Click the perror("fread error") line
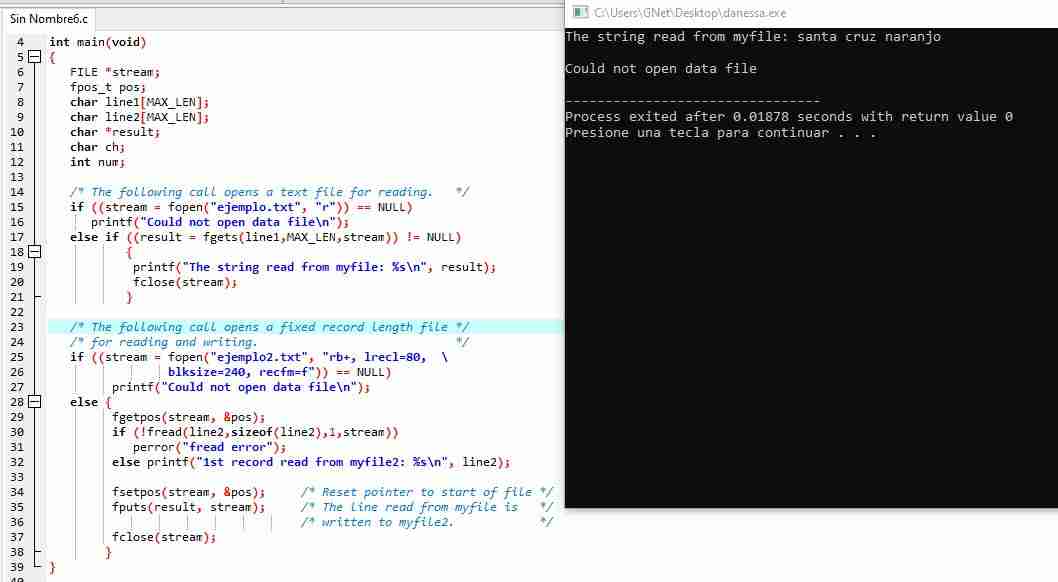This screenshot has width=1058, height=582. [209, 447]
